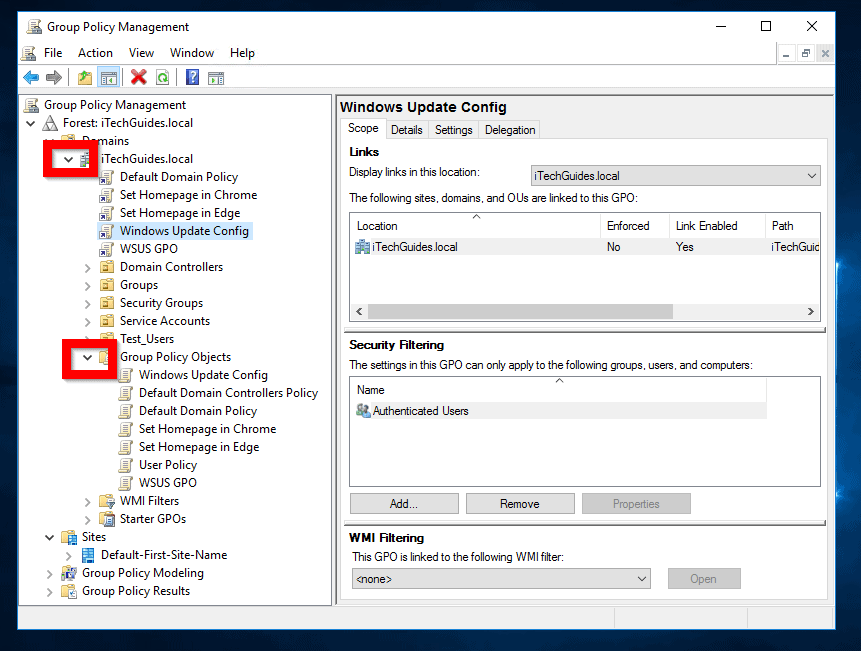Switch to the Delegation tab
The image size is (861, 651).
click(x=510, y=130)
